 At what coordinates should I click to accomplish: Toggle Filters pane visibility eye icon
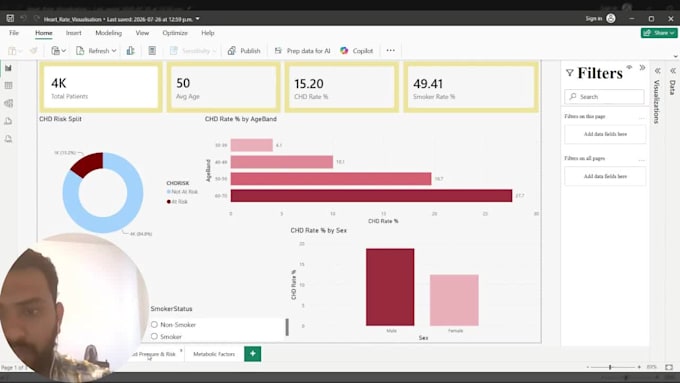[x=629, y=67]
